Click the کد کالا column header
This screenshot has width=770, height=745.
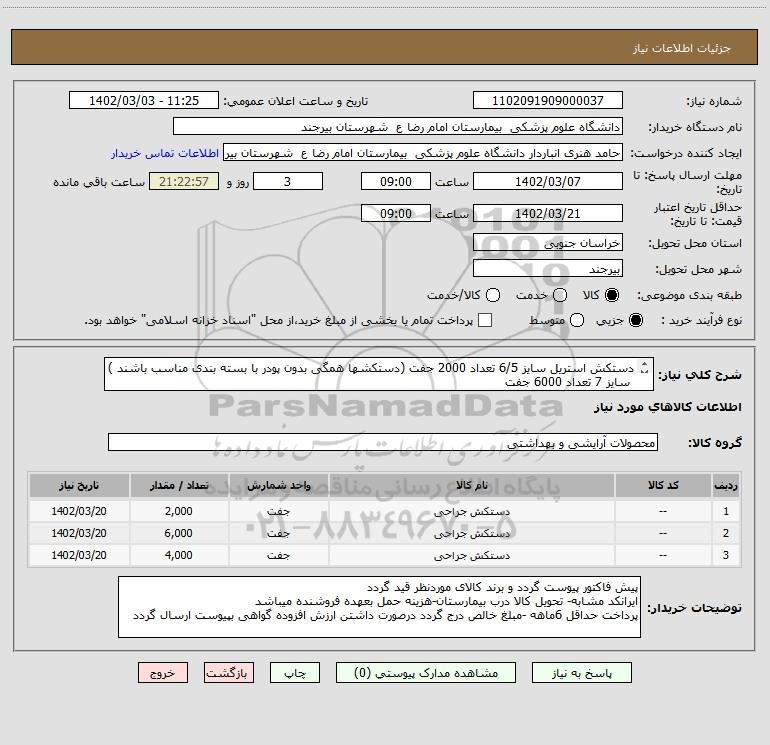click(663, 486)
